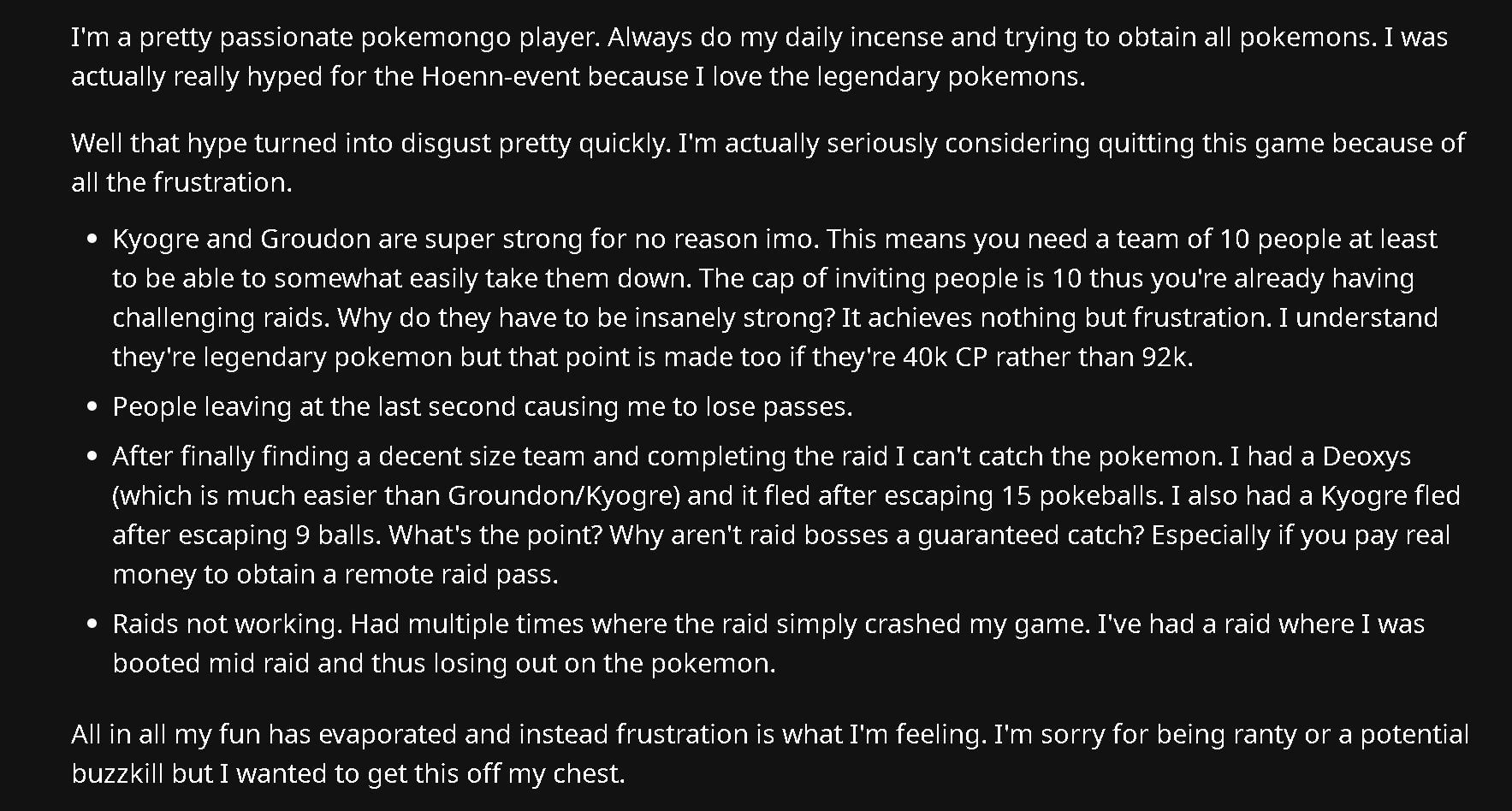Image resolution: width=1512 pixels, height=811 pixels.
Task: Click the bullet dot before "Kyogre and Groudon"
Action: (x=92, y=239)
